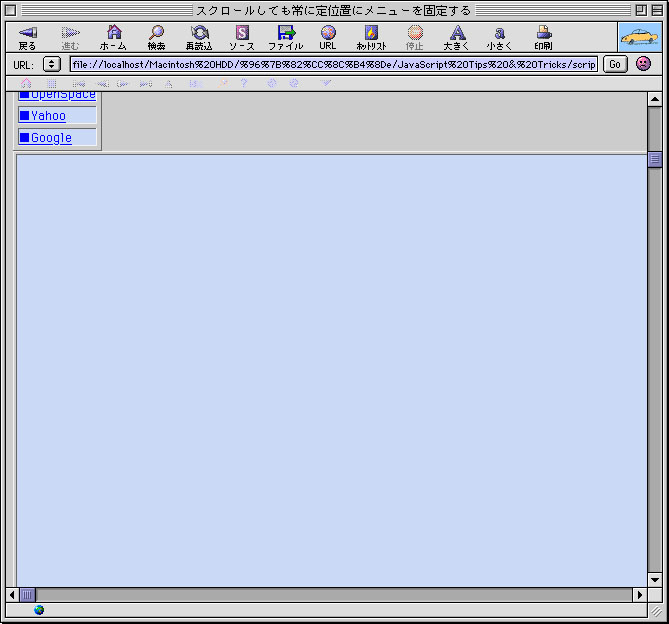Click the window resize grip corner
Image resolution: width=669 pixels, height=624 pixels.
point(656,611)
